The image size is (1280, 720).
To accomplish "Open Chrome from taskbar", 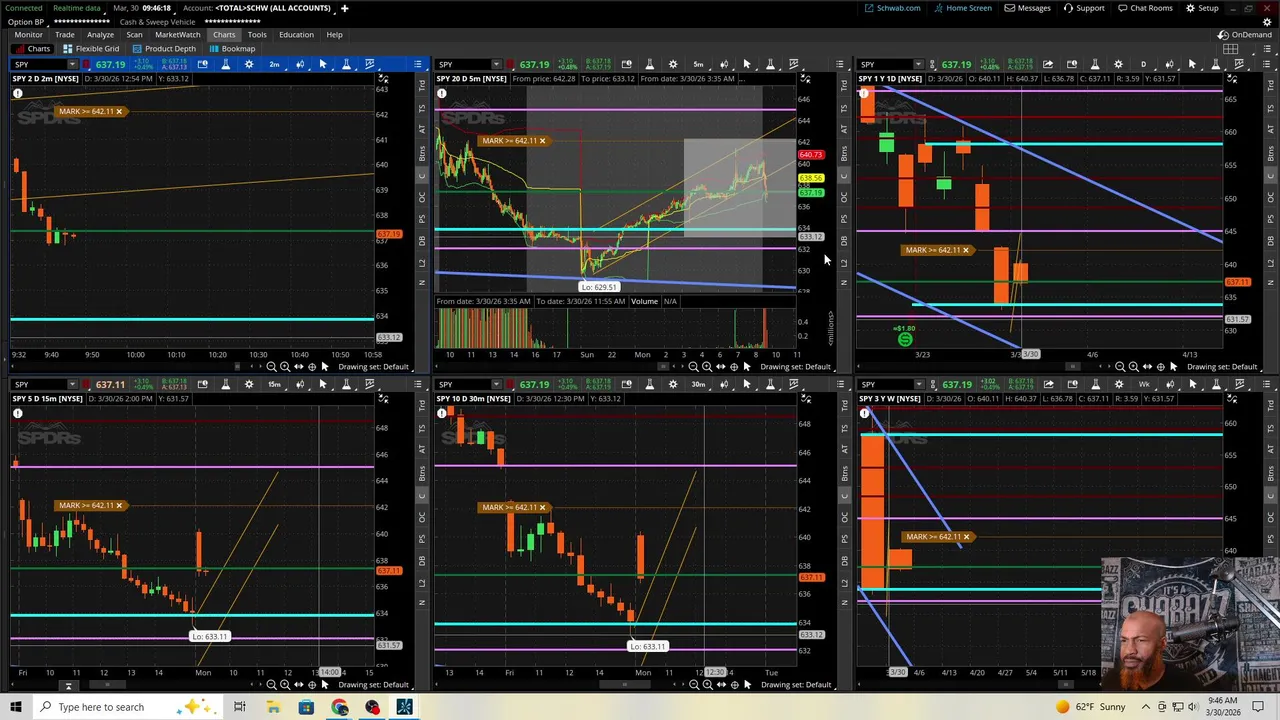I will [340, 707].
